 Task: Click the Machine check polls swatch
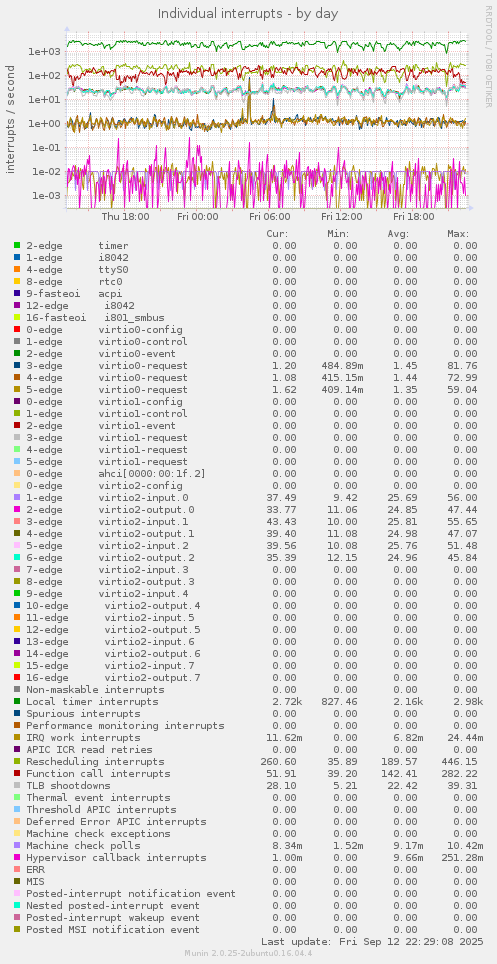tap(17, 845)
